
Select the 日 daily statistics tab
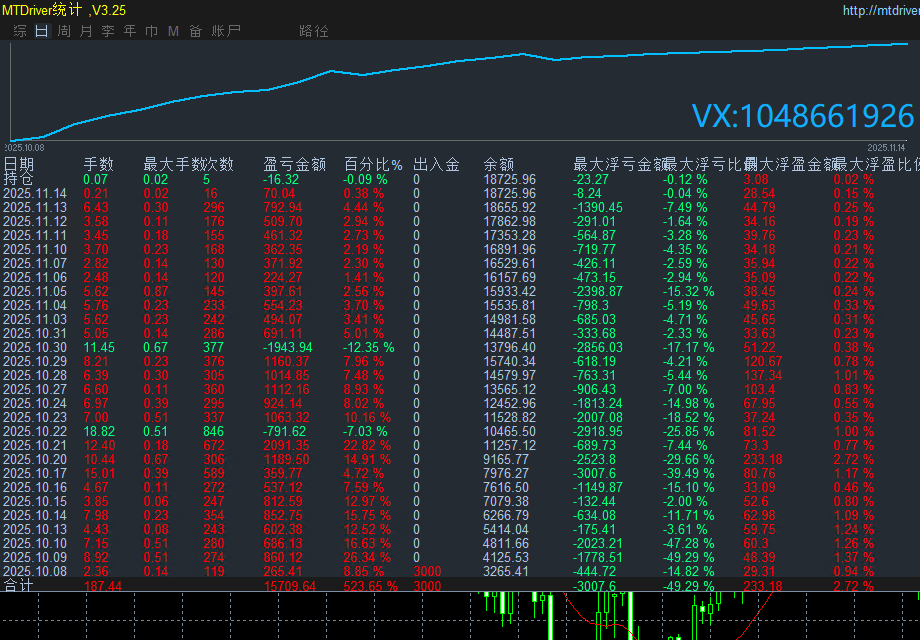click(x=41, y=31)
